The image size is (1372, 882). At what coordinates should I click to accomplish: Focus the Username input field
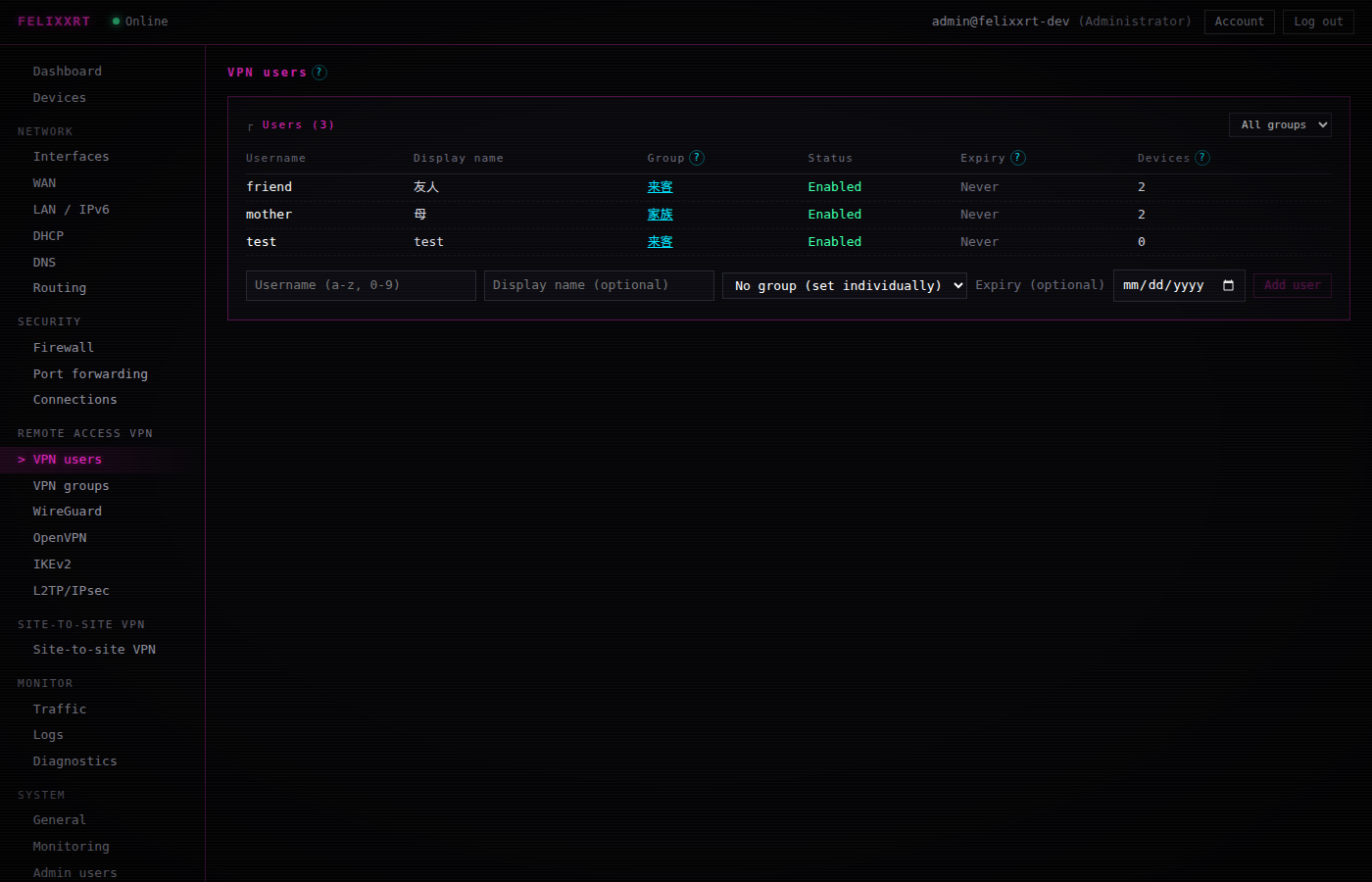[x=361, y=285]
